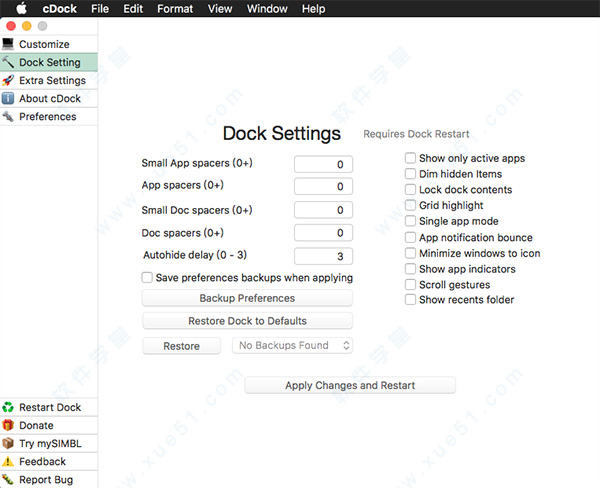This screenshot has height=488, width=600.
Task: Click Restore Dock to Defaults button
Action: tap(247, 321)
